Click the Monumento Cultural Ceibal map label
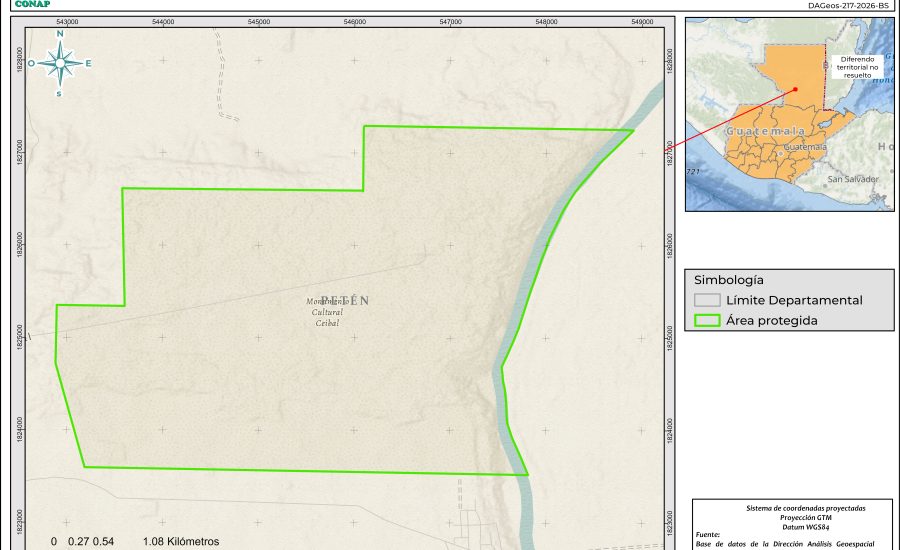This screenshot has height=550, width=900. tap(327, 312)
